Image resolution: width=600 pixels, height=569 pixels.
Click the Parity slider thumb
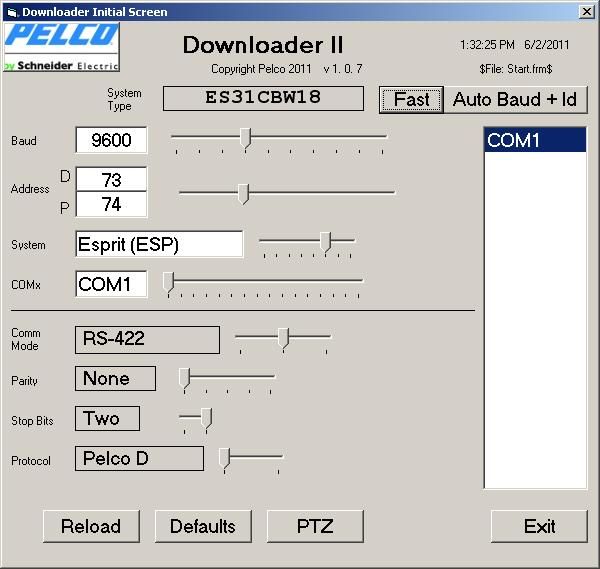[184, 379]
